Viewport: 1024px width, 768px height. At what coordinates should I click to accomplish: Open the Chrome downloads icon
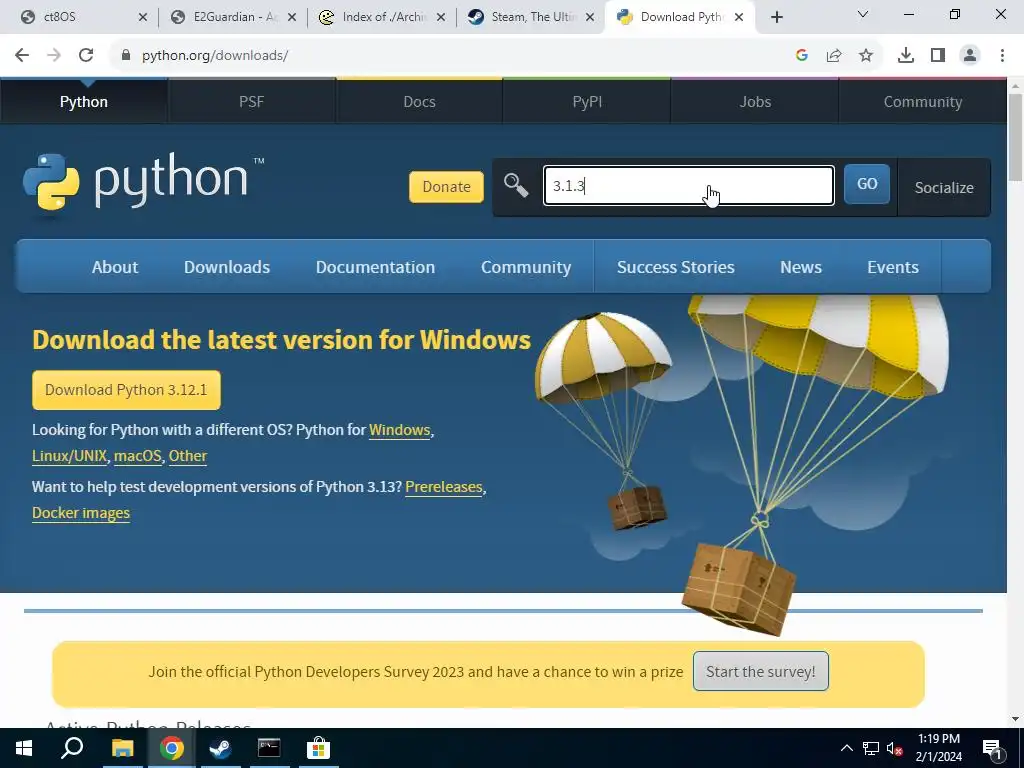point(906,56)
